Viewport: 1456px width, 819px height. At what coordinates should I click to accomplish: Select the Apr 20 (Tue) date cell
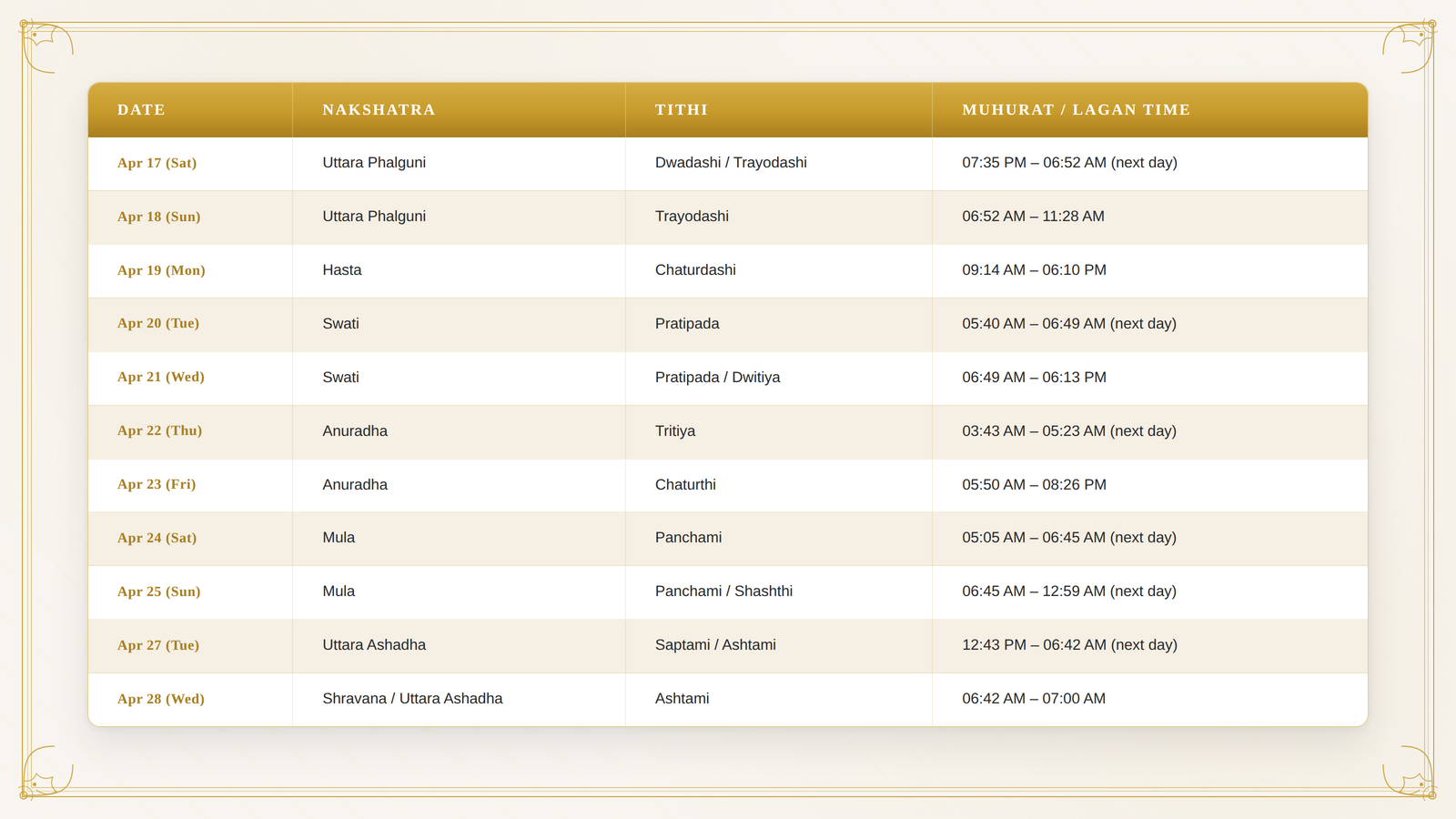(x=190, y=325)
